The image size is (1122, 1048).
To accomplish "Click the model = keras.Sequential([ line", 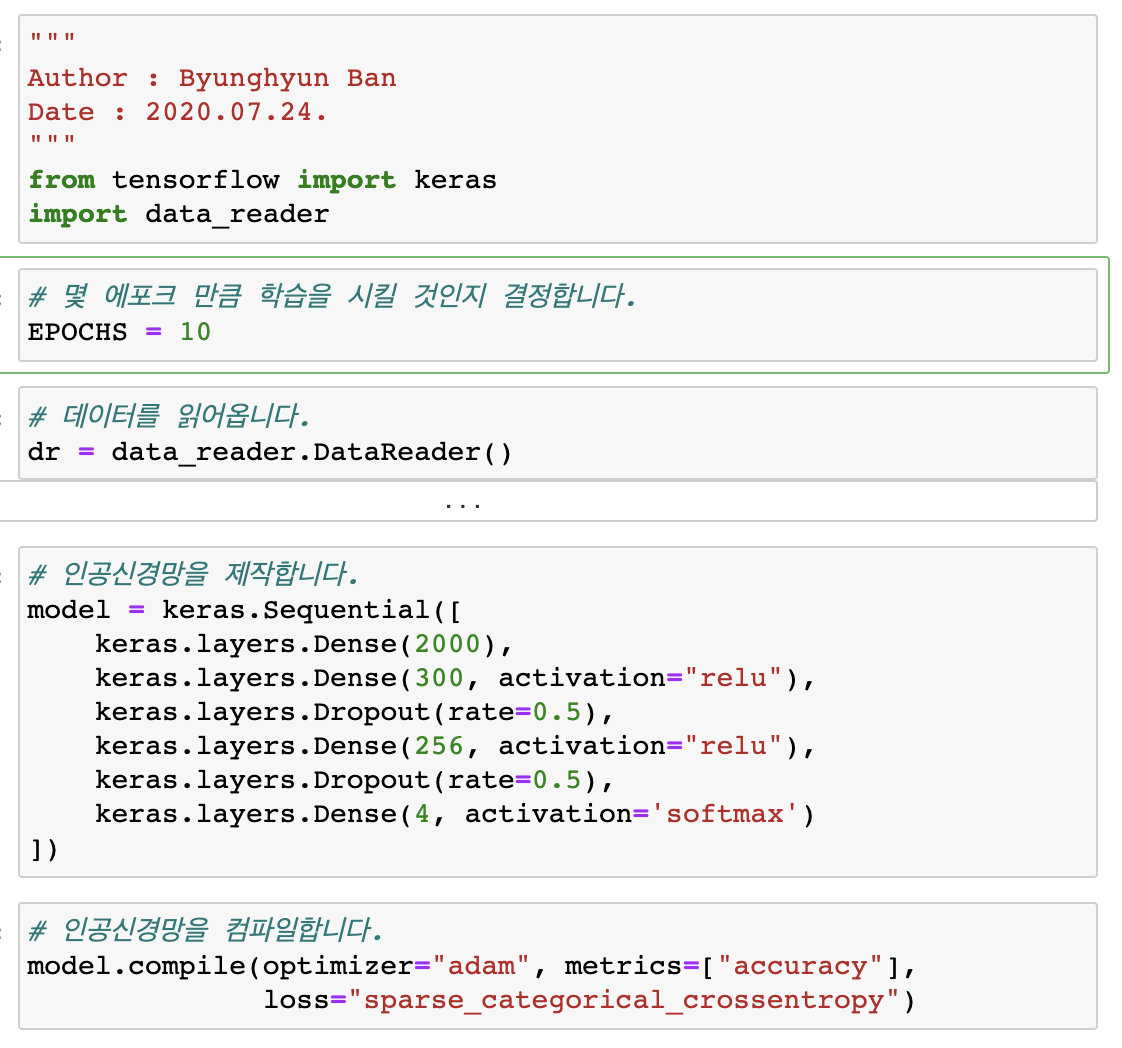I will tap(244, 611).
